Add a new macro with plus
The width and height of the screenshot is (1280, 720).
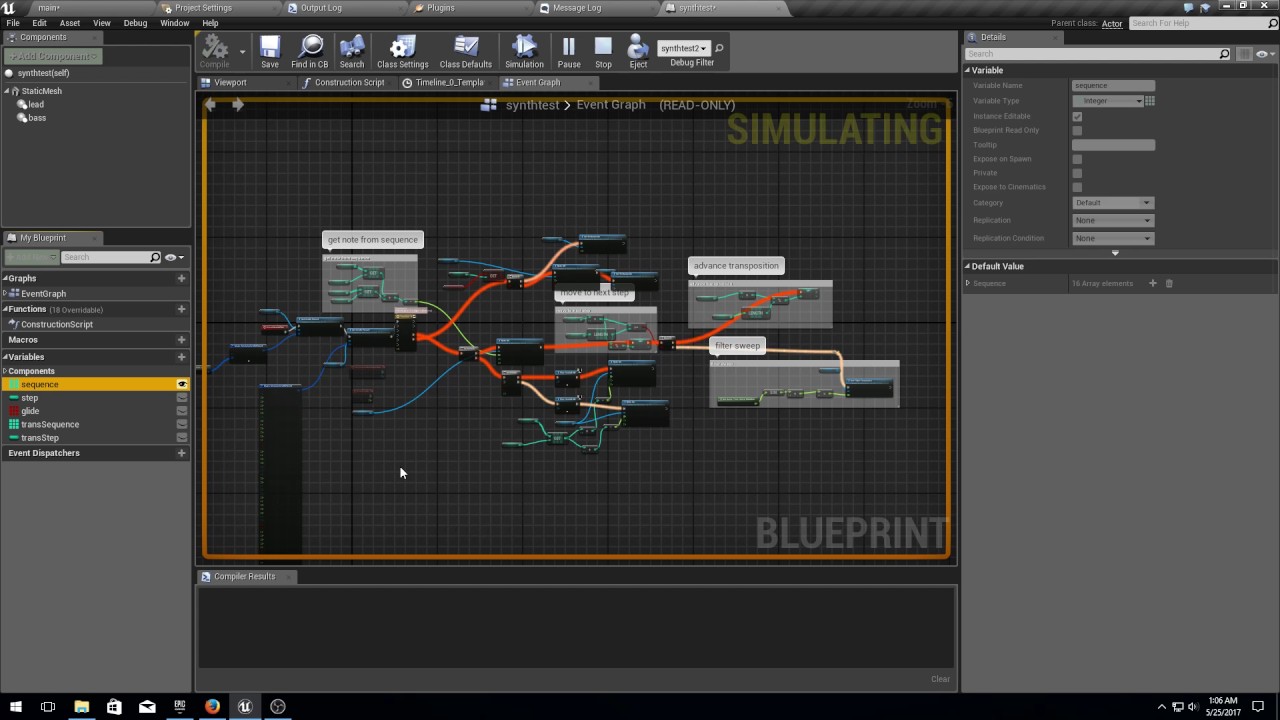pos(181,340)
